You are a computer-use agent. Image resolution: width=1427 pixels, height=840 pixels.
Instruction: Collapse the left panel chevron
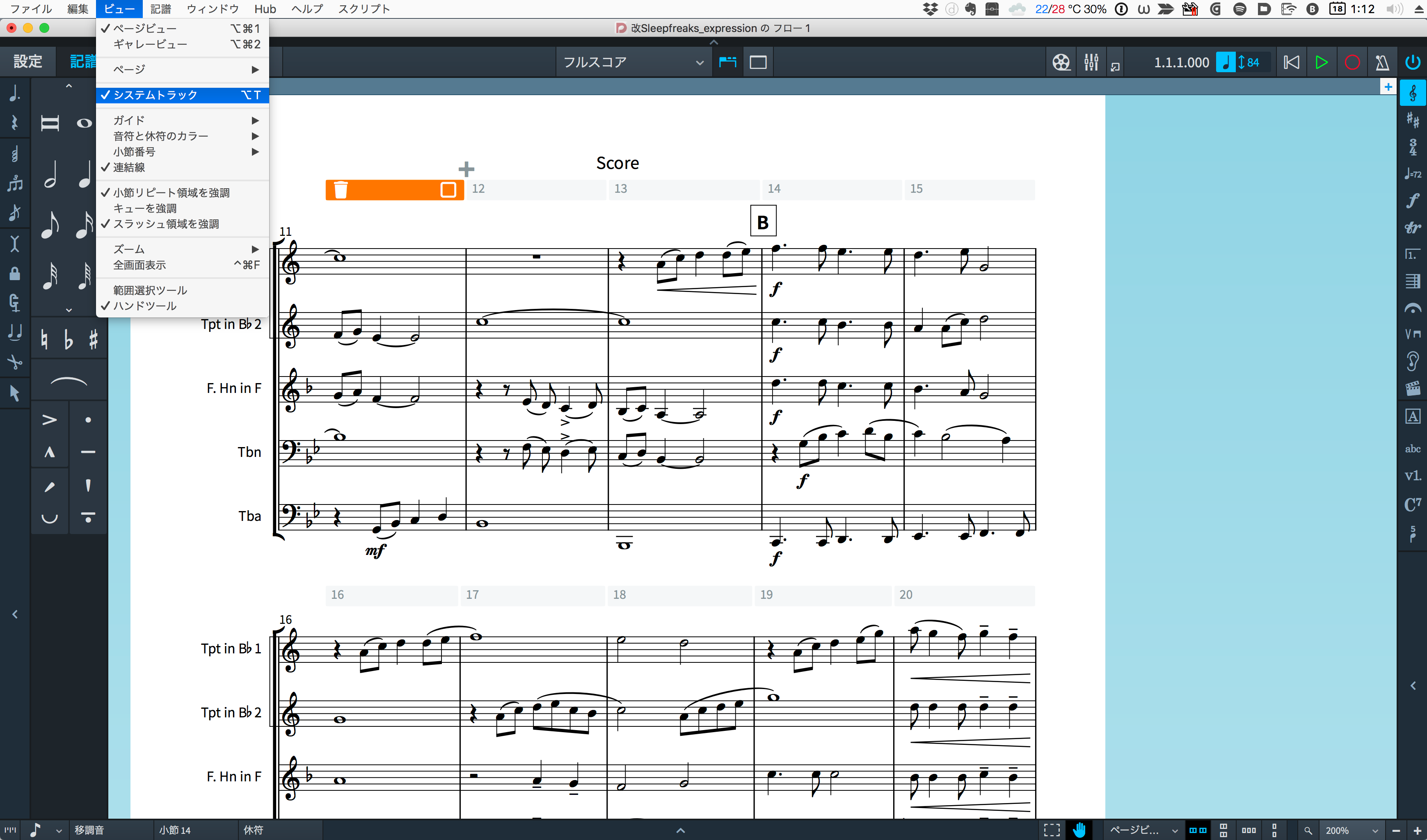point(15,614)
